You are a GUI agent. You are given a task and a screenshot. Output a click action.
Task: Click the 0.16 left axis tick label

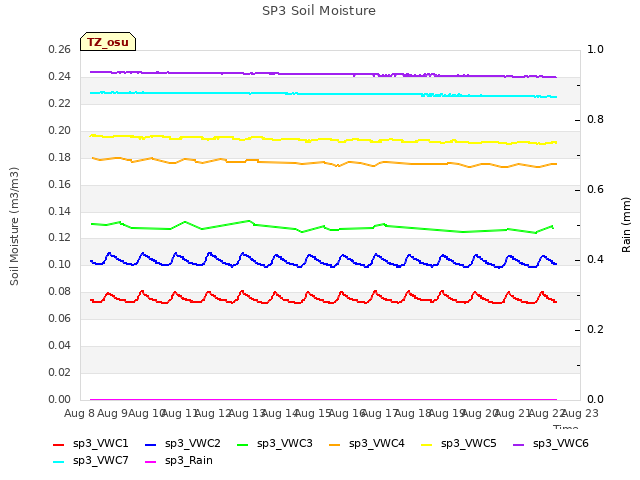click(59, 184)
